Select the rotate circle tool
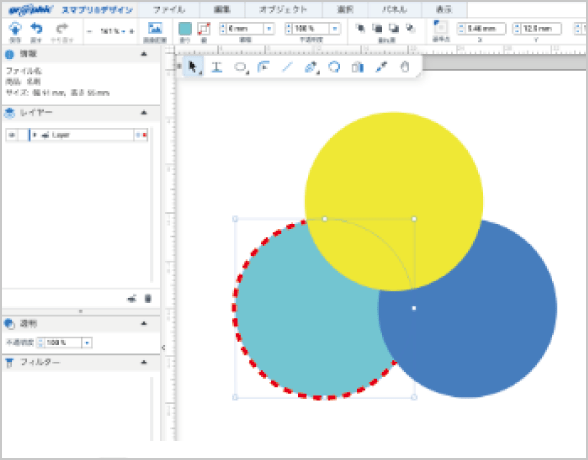588x460 pixels. coord(334,67)
